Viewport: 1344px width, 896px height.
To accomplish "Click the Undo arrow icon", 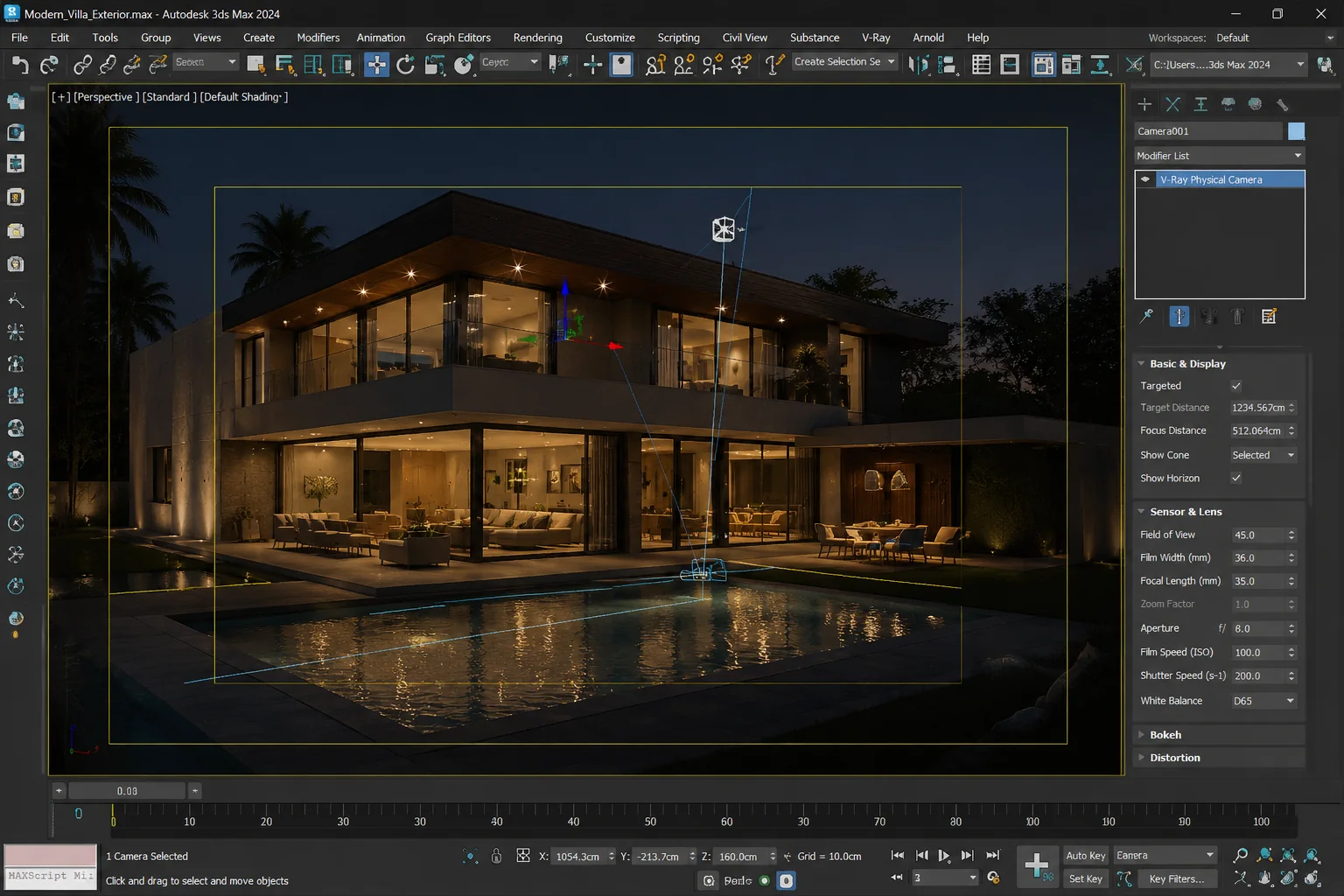I will pos(20,64).
